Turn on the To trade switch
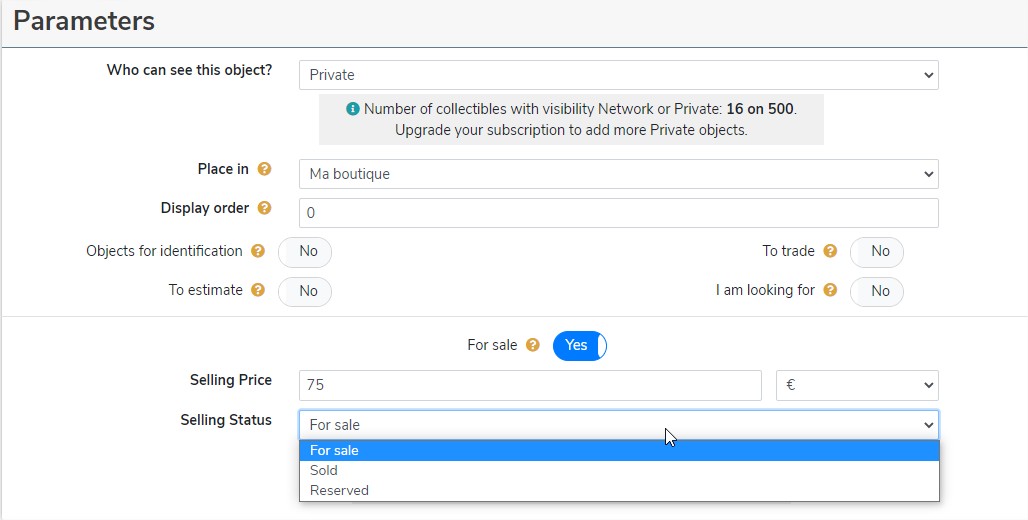 [x=877, y=252]
